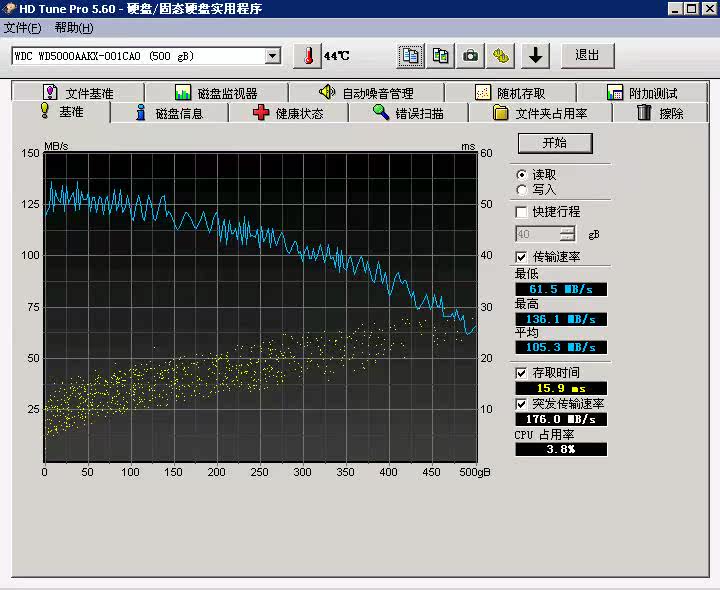Select the 写入 (Write) radio button
Screen dimensions: 720x590
point(521,189)
